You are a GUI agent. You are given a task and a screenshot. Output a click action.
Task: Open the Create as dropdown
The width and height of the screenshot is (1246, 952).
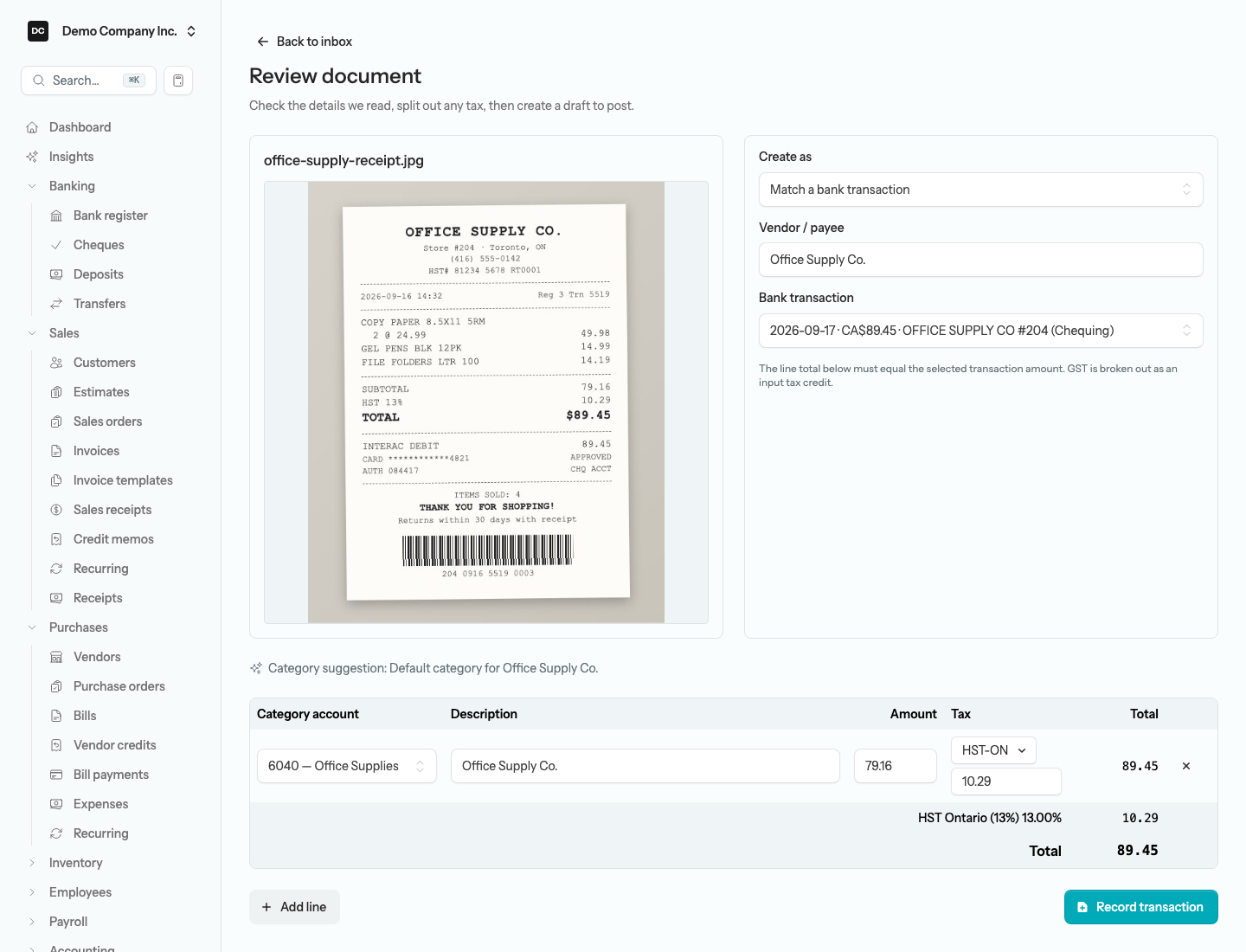(981, 190)
